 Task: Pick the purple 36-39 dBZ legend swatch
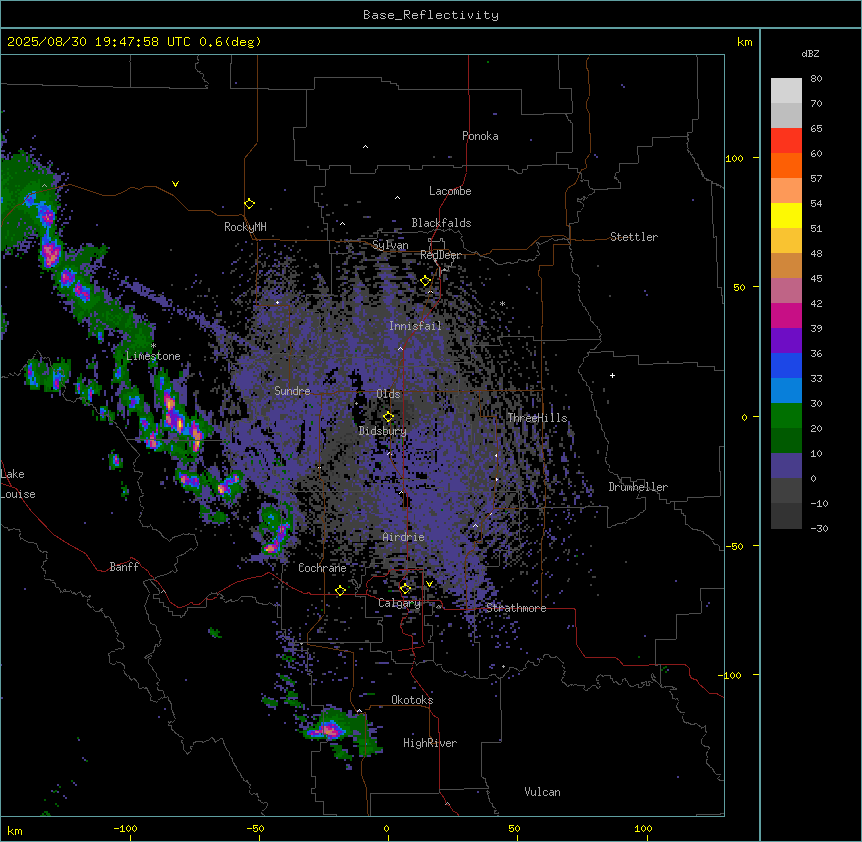(786, 341)
